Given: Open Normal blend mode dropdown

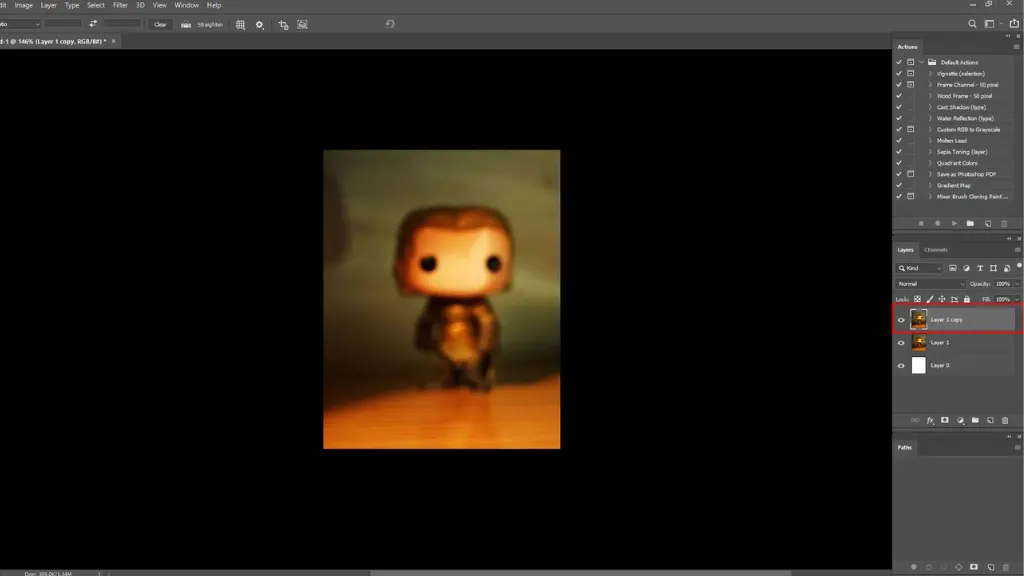Looking at the screenshot, I should pyautogui.click(x=931, y=284).
